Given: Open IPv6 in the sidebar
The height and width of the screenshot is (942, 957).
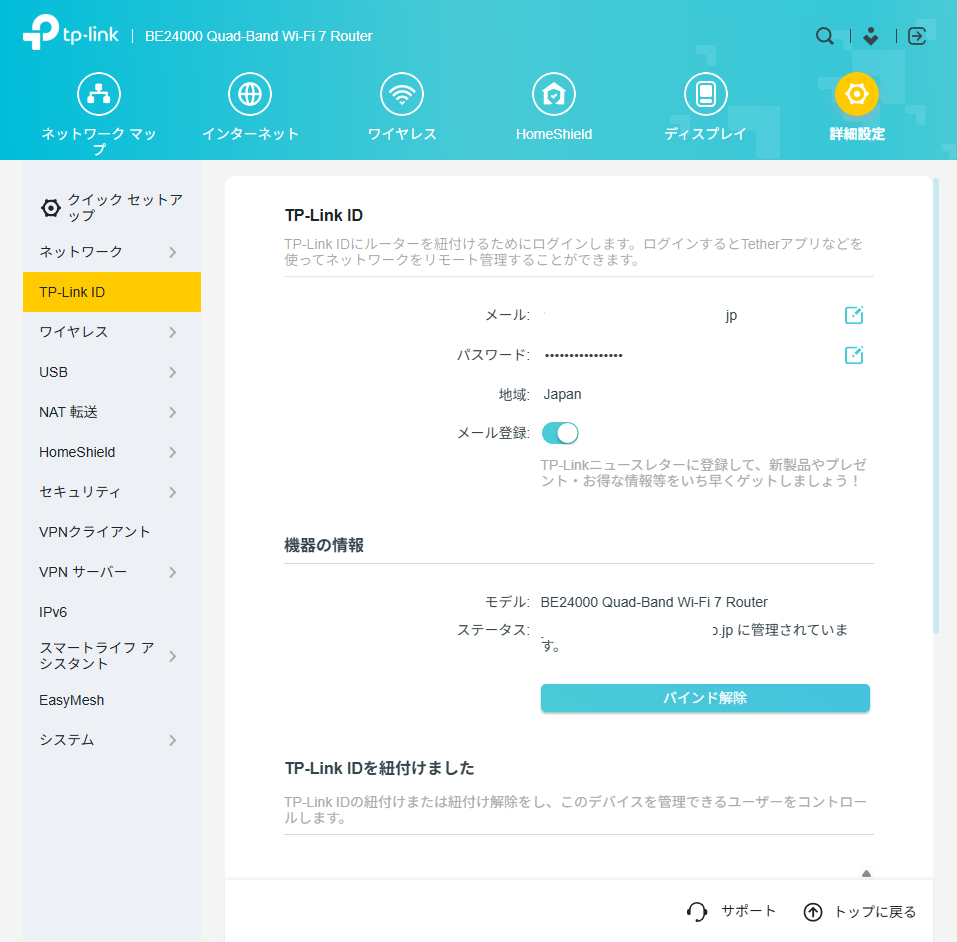Looking at the screenshot, I should (x=112, y=612).
